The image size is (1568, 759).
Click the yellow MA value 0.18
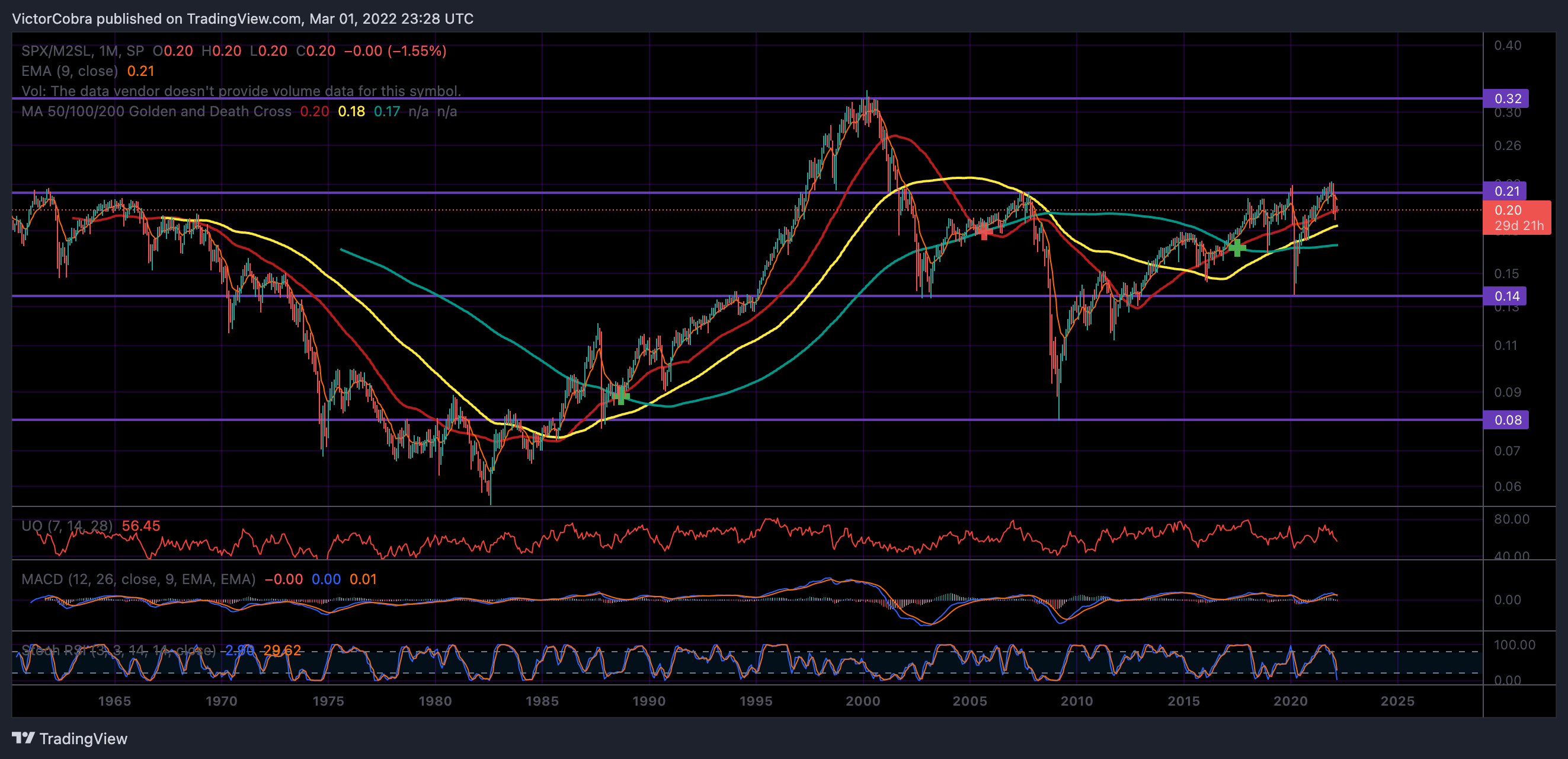pos(351,111)
